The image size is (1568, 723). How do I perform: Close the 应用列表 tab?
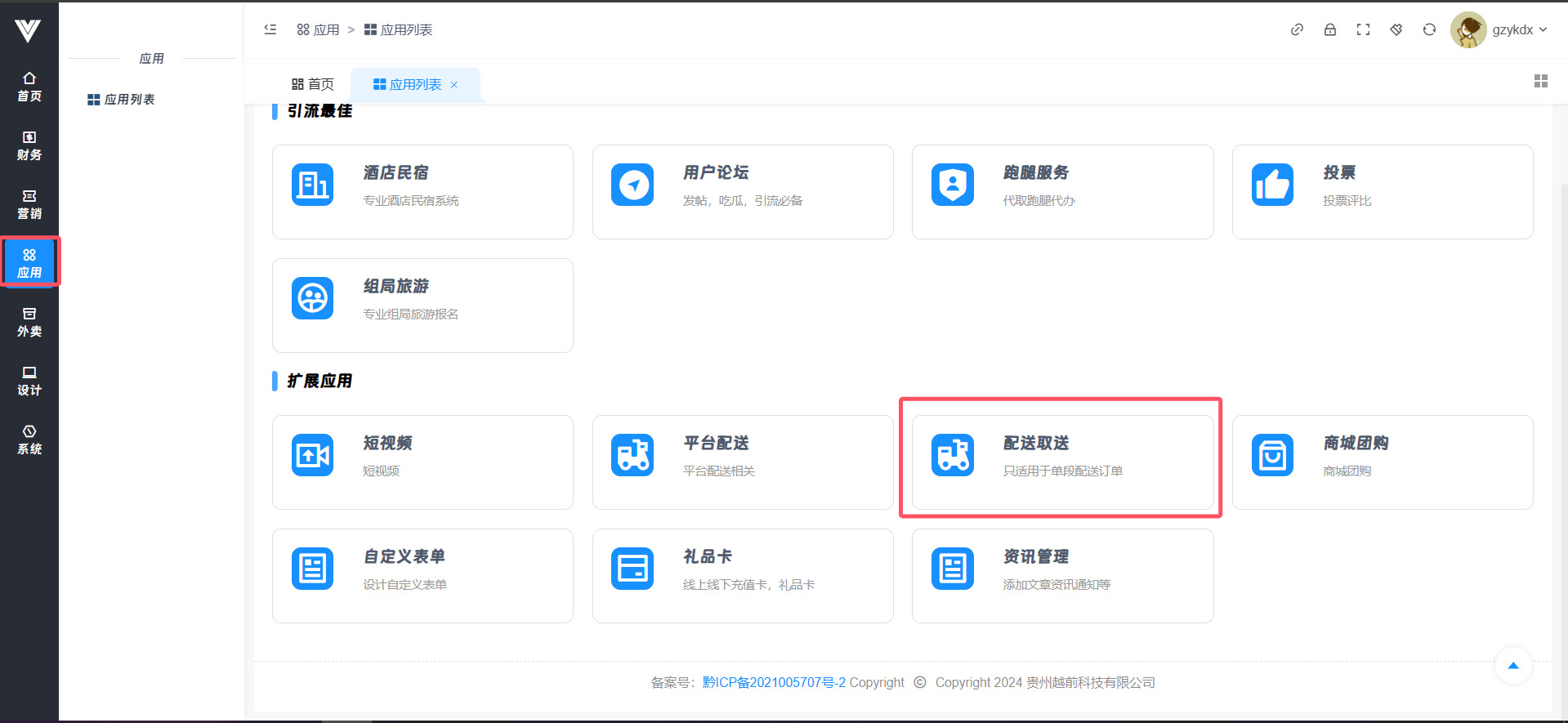[x=454, y=85]
